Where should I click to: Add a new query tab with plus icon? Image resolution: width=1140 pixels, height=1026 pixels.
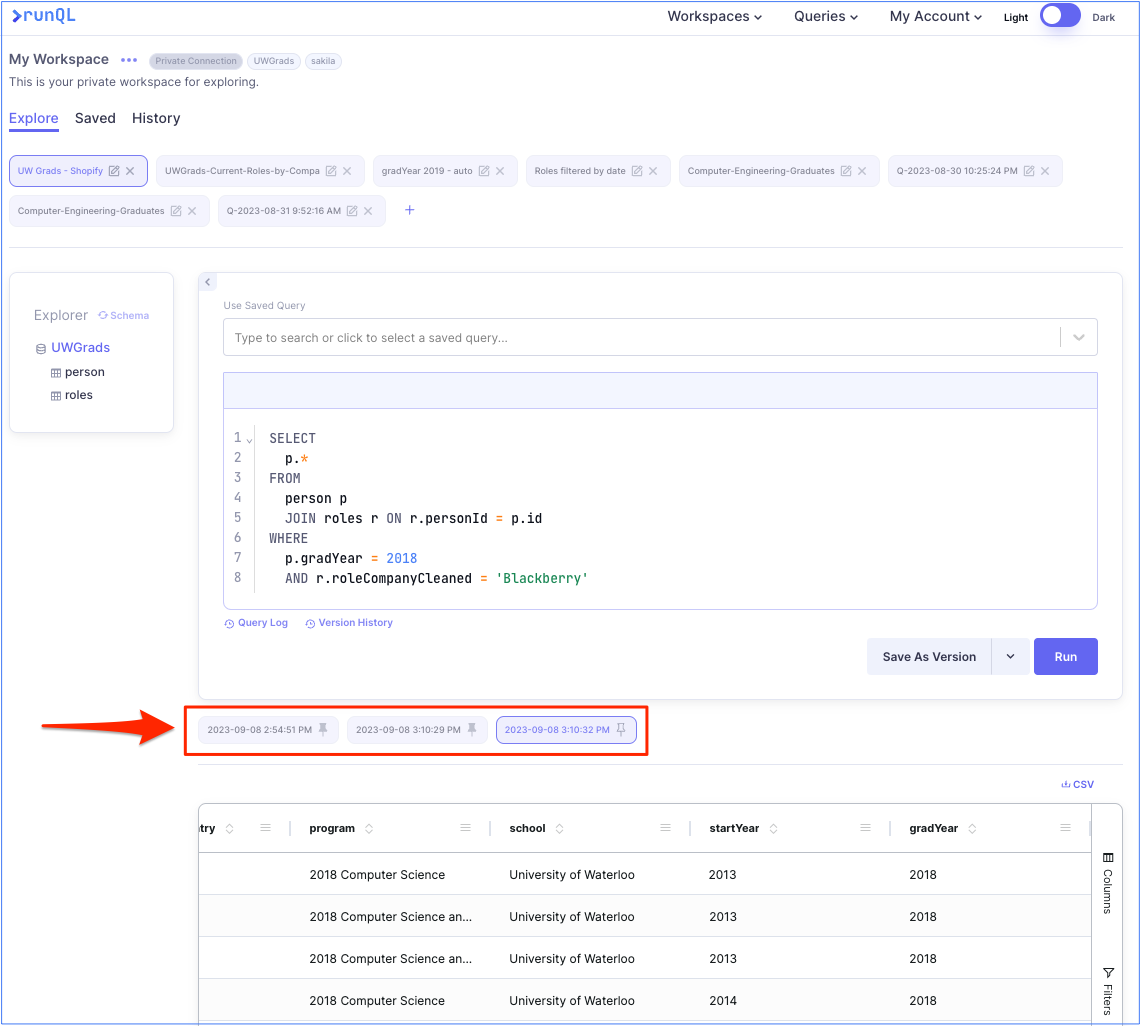tap(409, 210)
